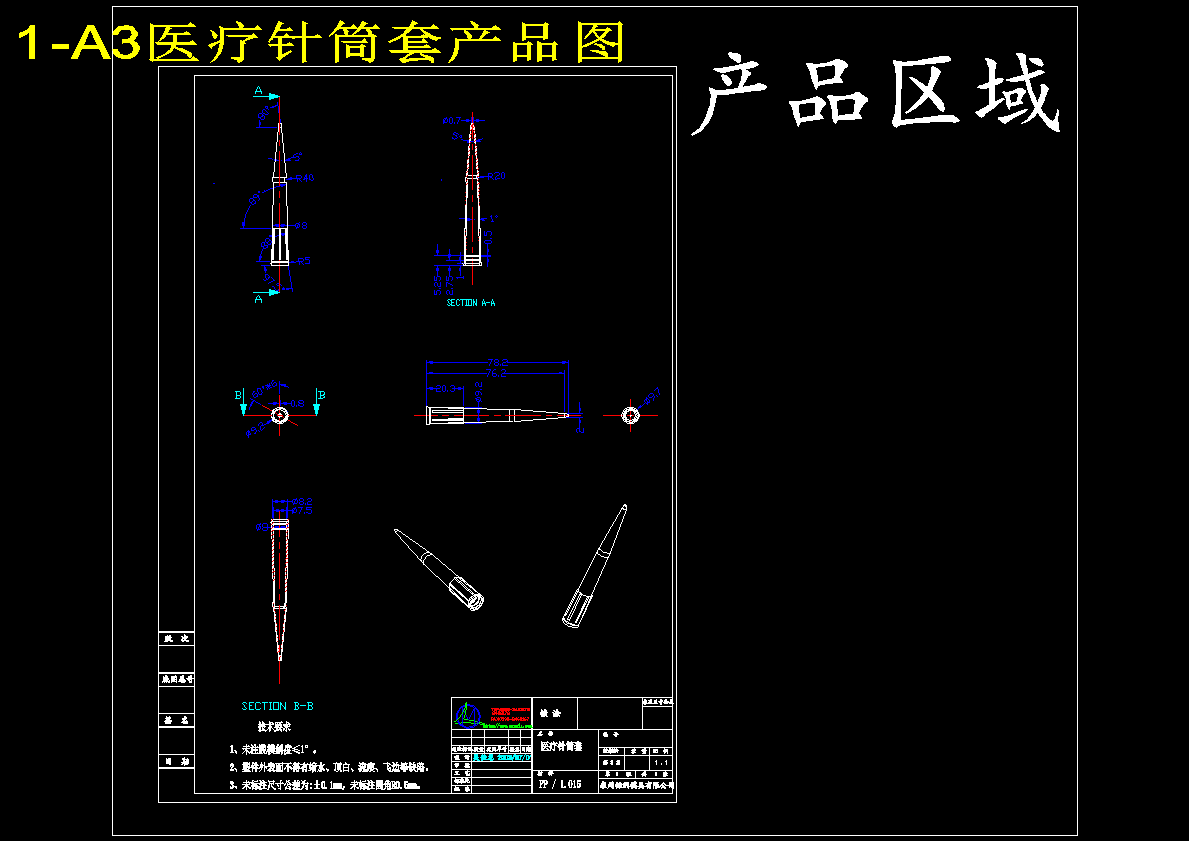Select the isometric view with tip pointing up
The height and width of the screenshot is (841, 1189).
tap(594, 566)
